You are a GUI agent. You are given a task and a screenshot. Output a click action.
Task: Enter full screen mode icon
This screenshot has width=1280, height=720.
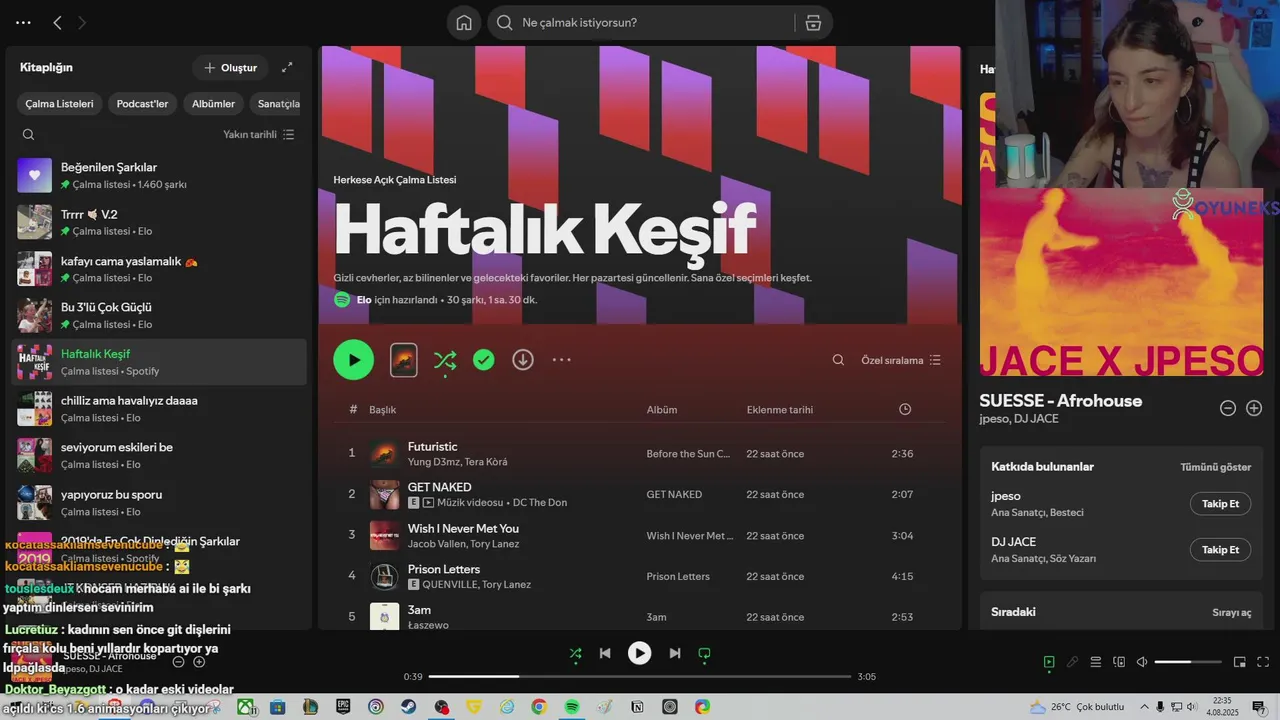pos(1263,662)
